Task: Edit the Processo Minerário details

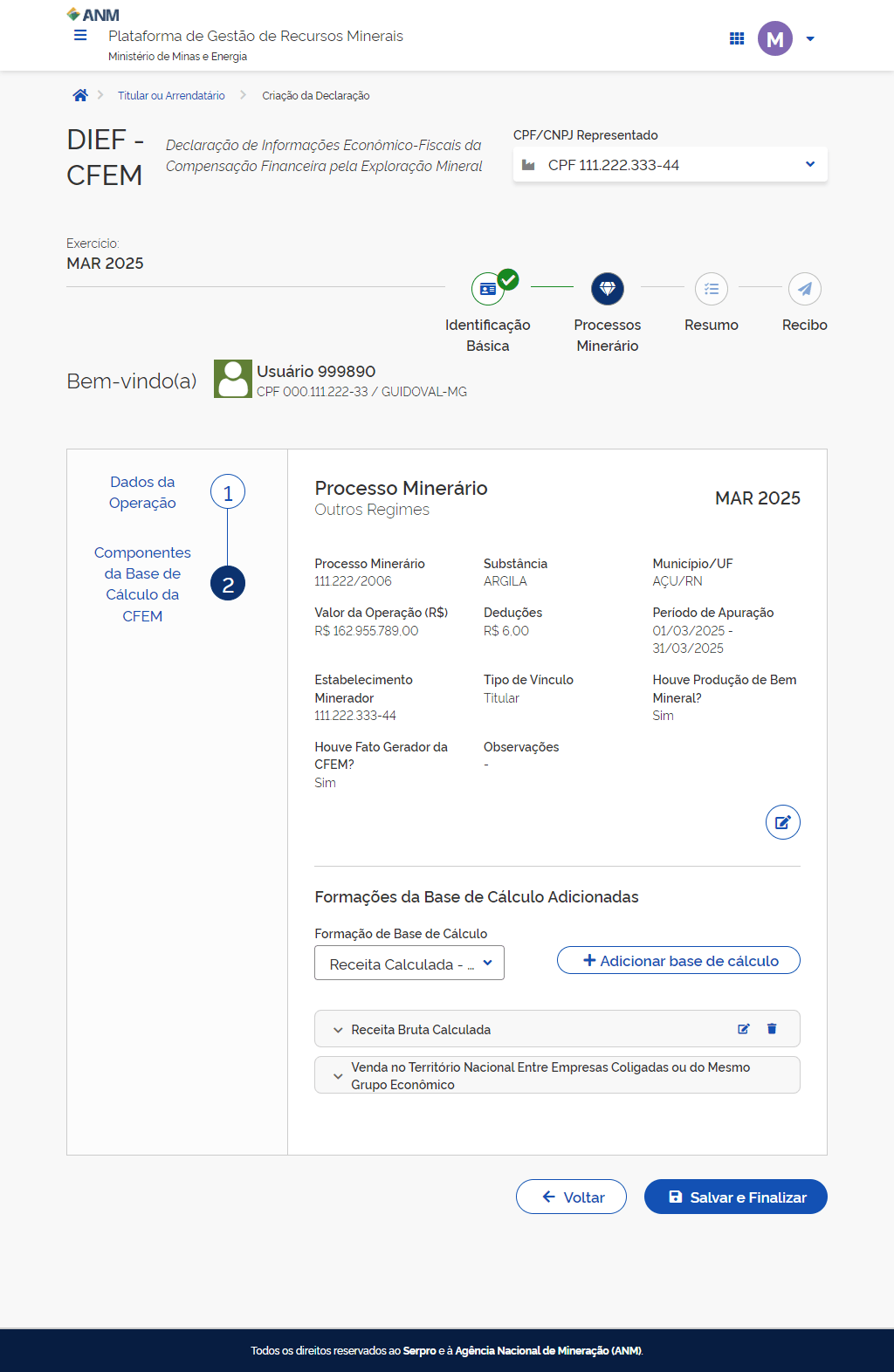Action: coord(782,822)
